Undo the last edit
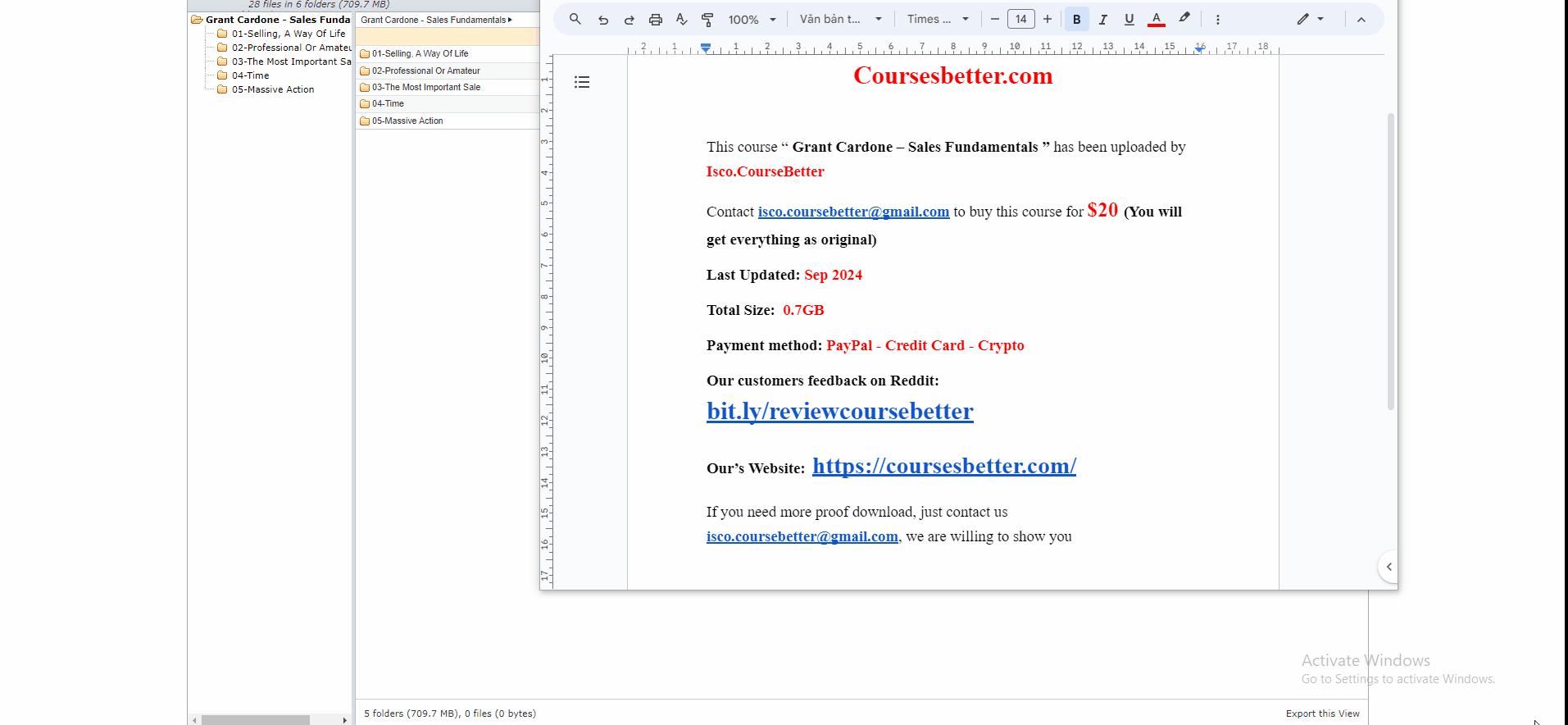Screen dimensions: 1568x725 603,20
